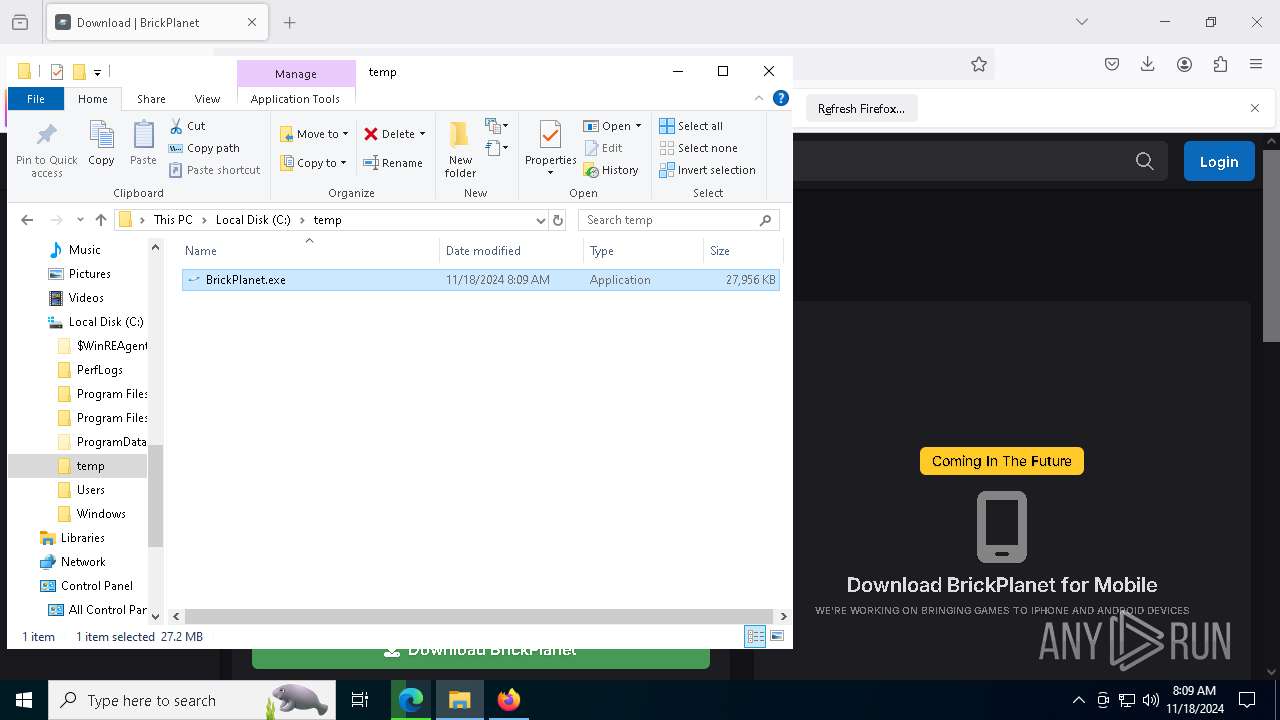Refresh the temp folder view
Image resolution: width=1280 pixels, height=720 pixels.
558,220
